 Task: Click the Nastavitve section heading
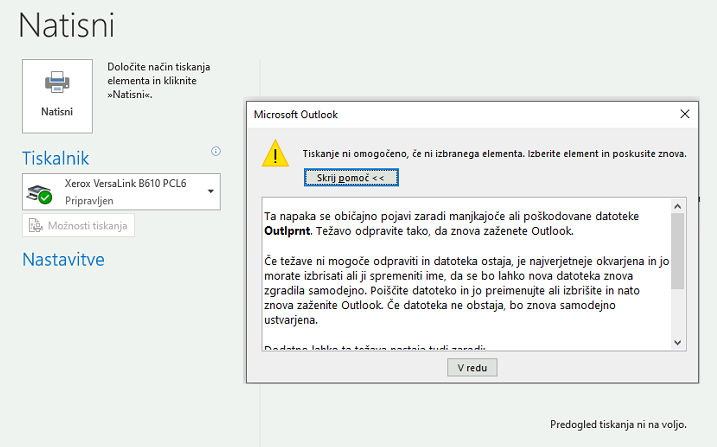pyautogui.click(x=64, y=260)
